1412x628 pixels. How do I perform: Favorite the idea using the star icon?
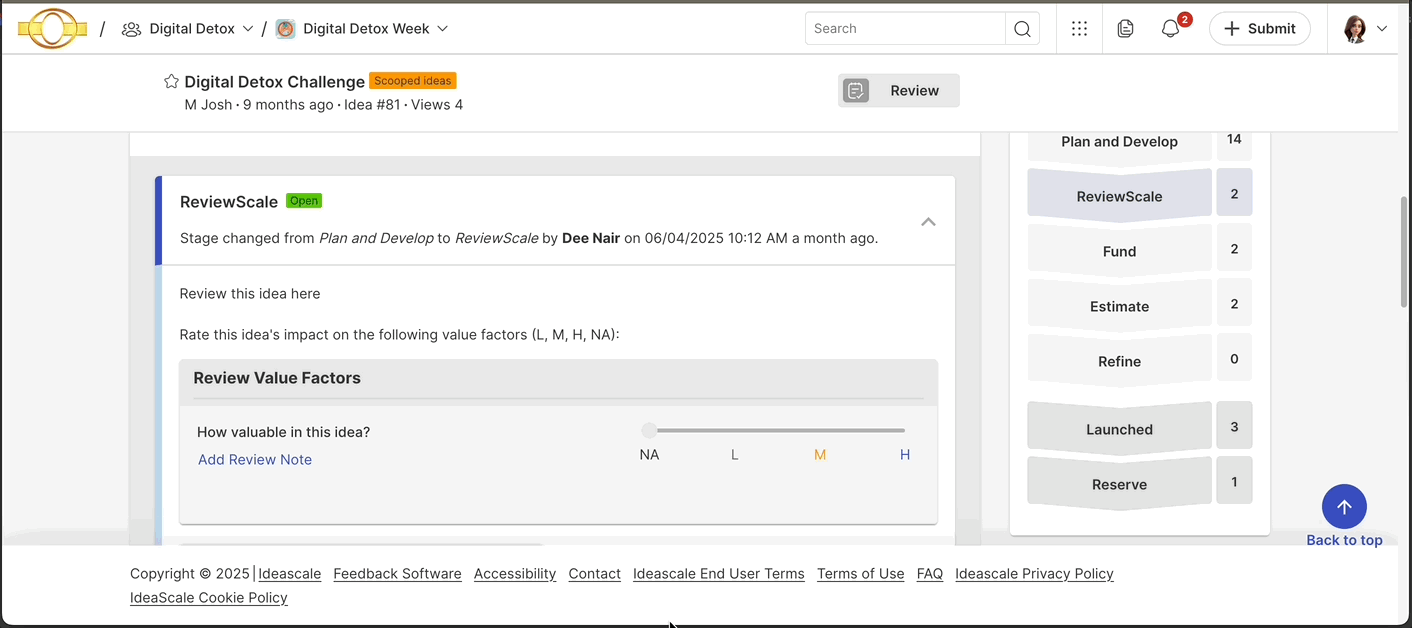[x=171, y=81]
